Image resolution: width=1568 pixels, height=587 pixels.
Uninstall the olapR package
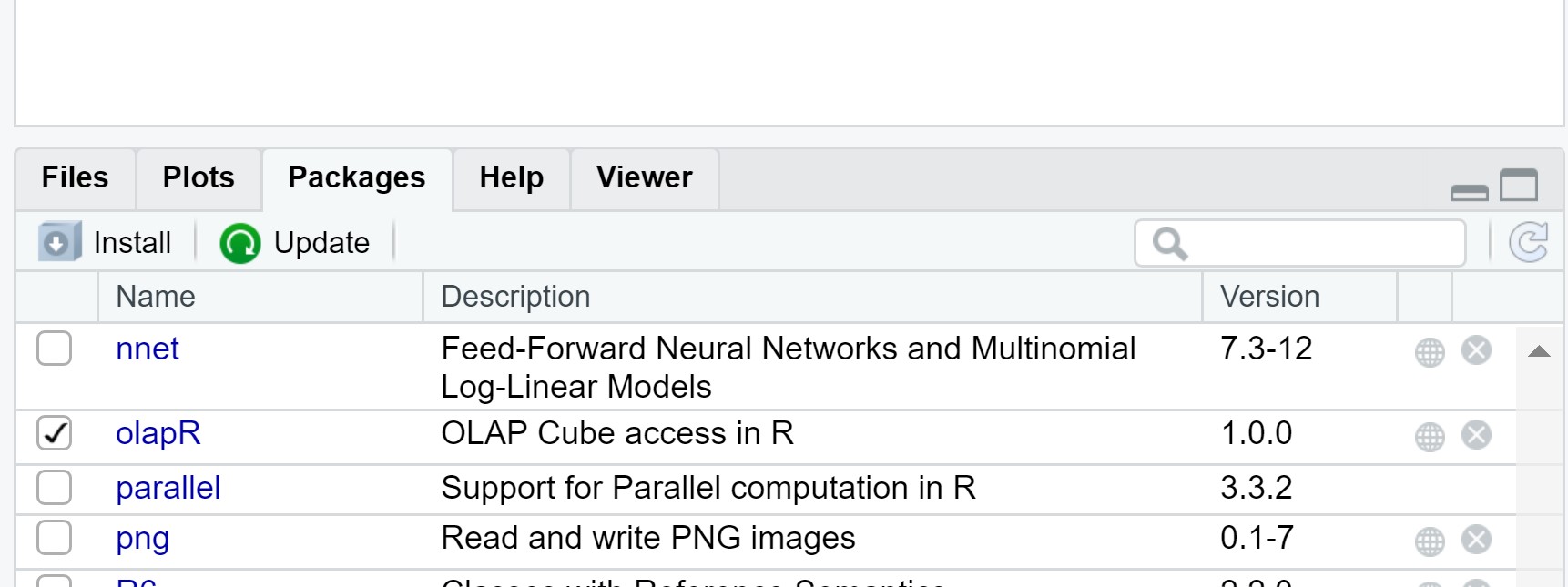coord(1476,434)
